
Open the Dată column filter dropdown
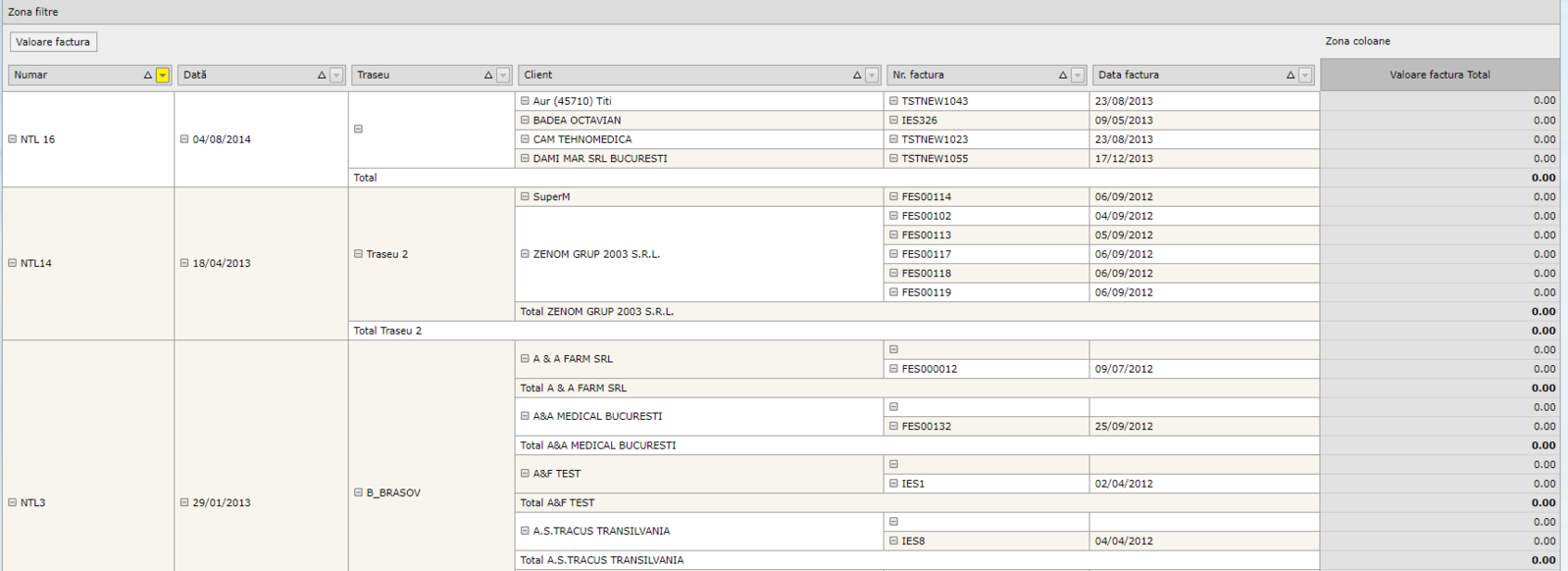(336, 76)
